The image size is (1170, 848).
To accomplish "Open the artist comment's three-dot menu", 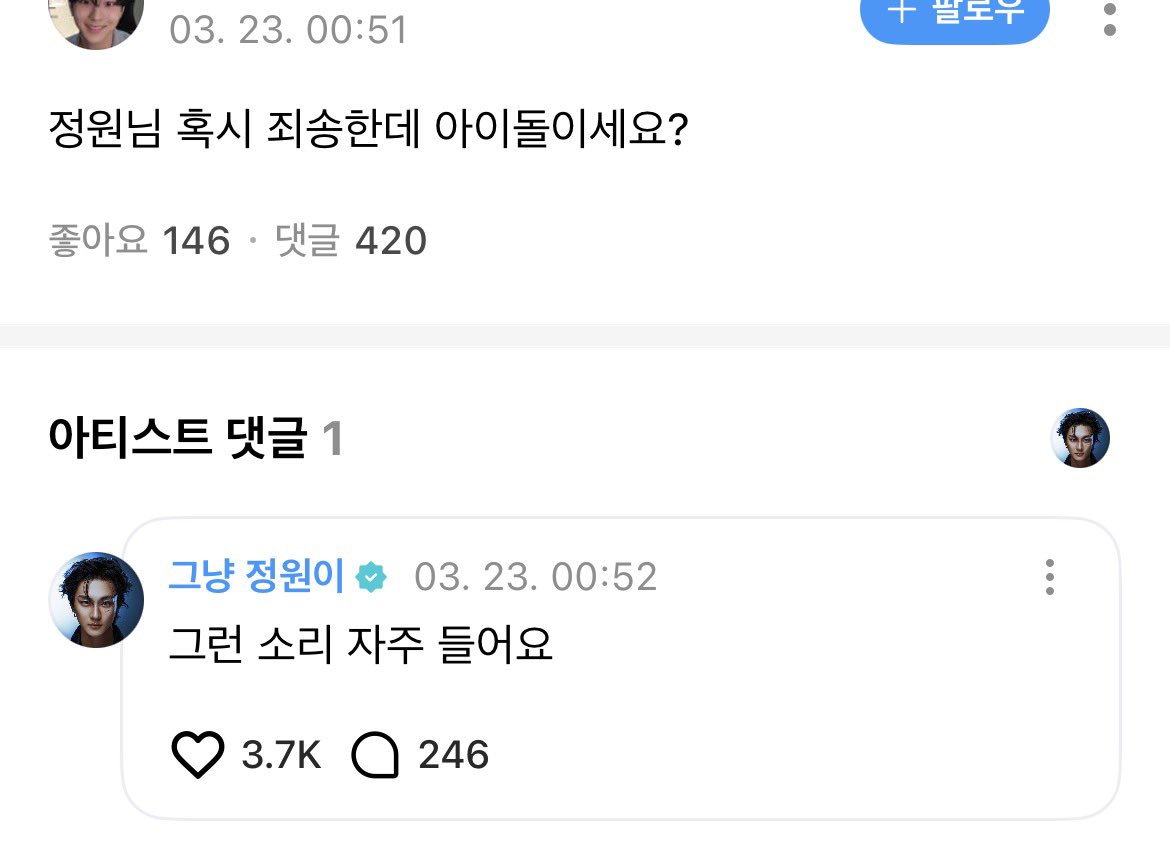I will click(x=1049, y=577).
